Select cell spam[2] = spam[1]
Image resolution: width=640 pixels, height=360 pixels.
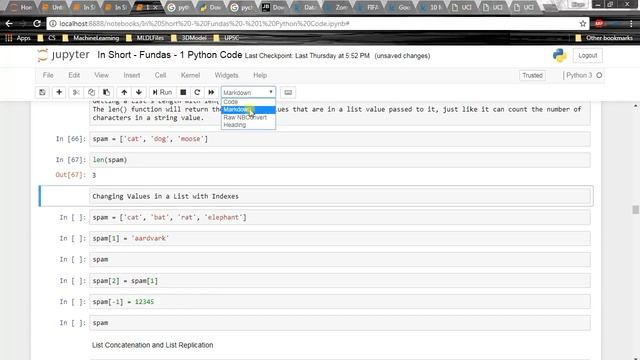tap(340, 281)
